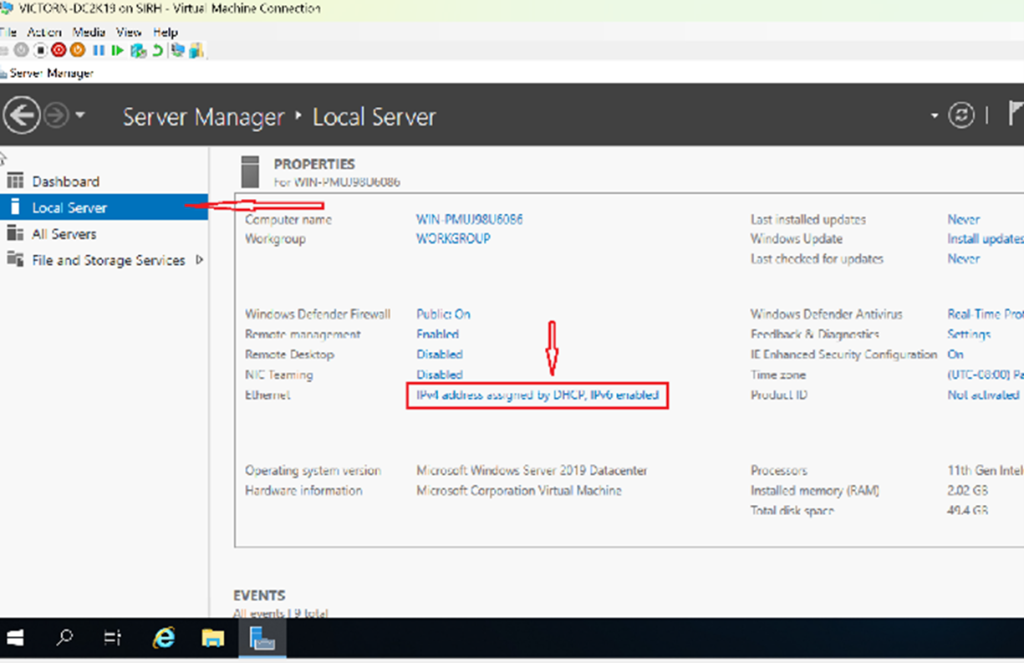1024x663 pixels.
Task: Click the green Reset VM toolbar icon
Action: pos(118,50)
